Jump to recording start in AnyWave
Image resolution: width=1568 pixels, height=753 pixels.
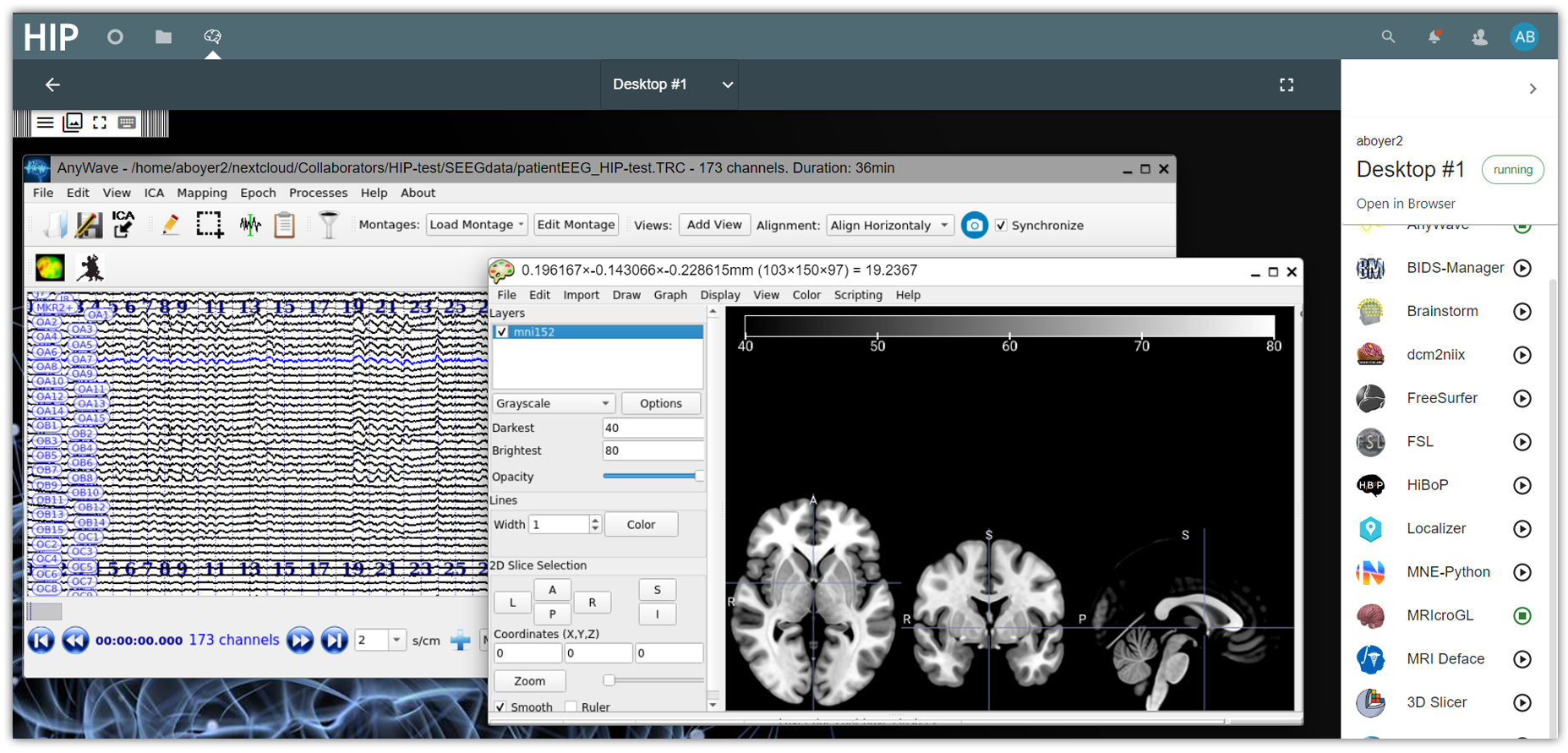[x=41, y=640]
